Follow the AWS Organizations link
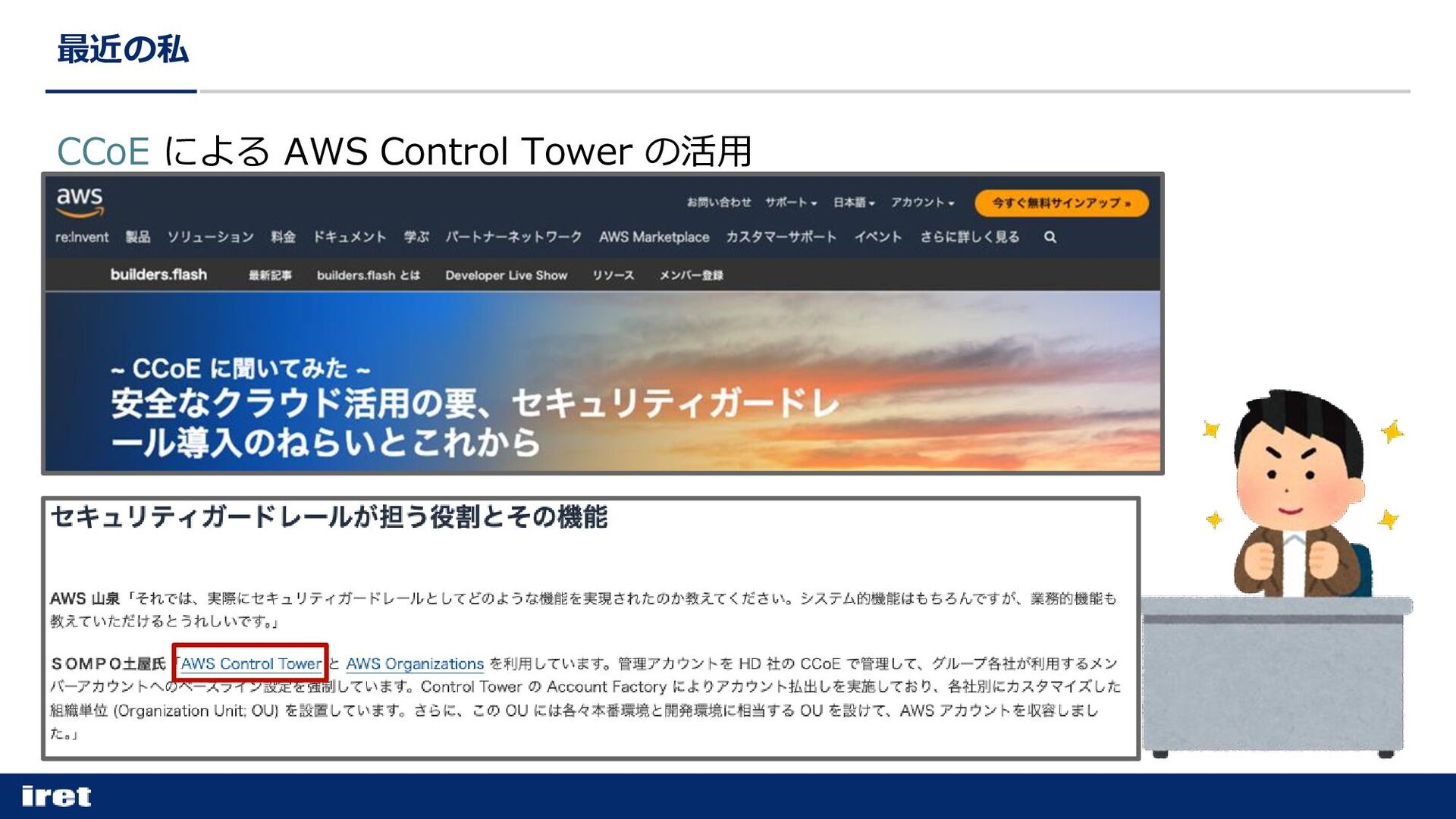 pos(415,664)
